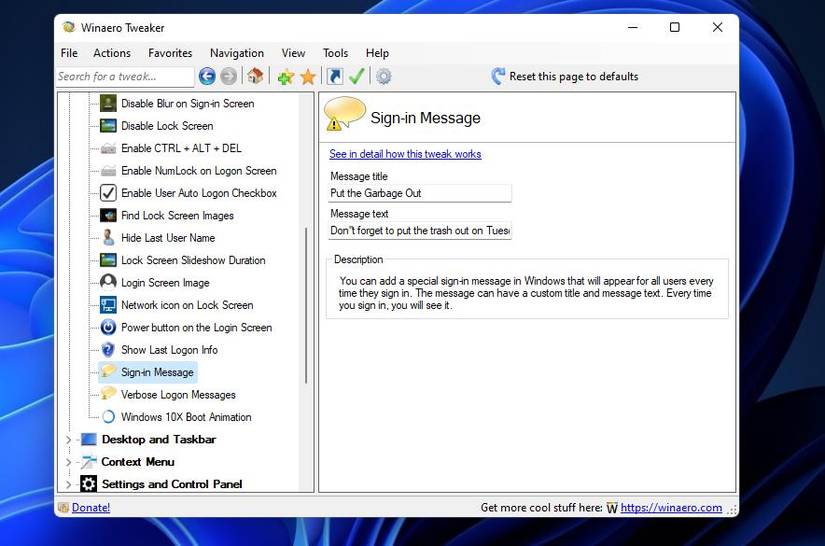
Task: Click the Message title input field
Action: point(420,193)
